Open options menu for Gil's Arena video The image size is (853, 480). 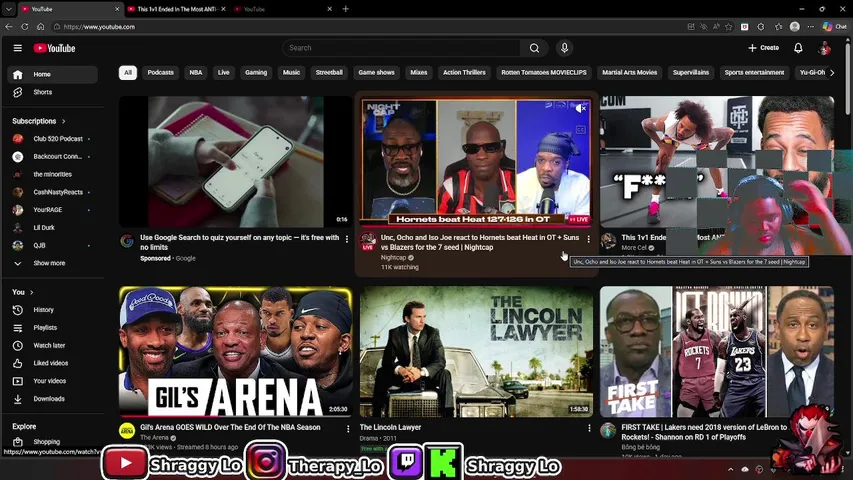[348, 429]
